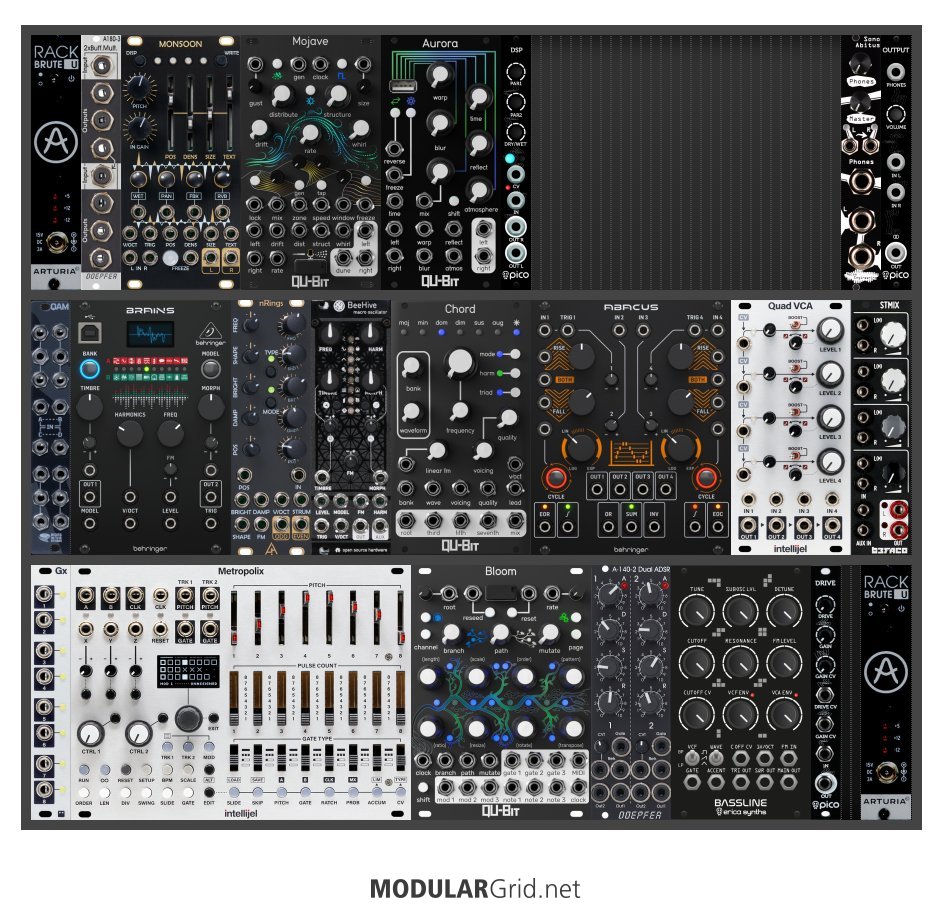Toggle the Bloom shift button
Screen dimensions: 952x910
pyautogui.click(x=423, y=787)
